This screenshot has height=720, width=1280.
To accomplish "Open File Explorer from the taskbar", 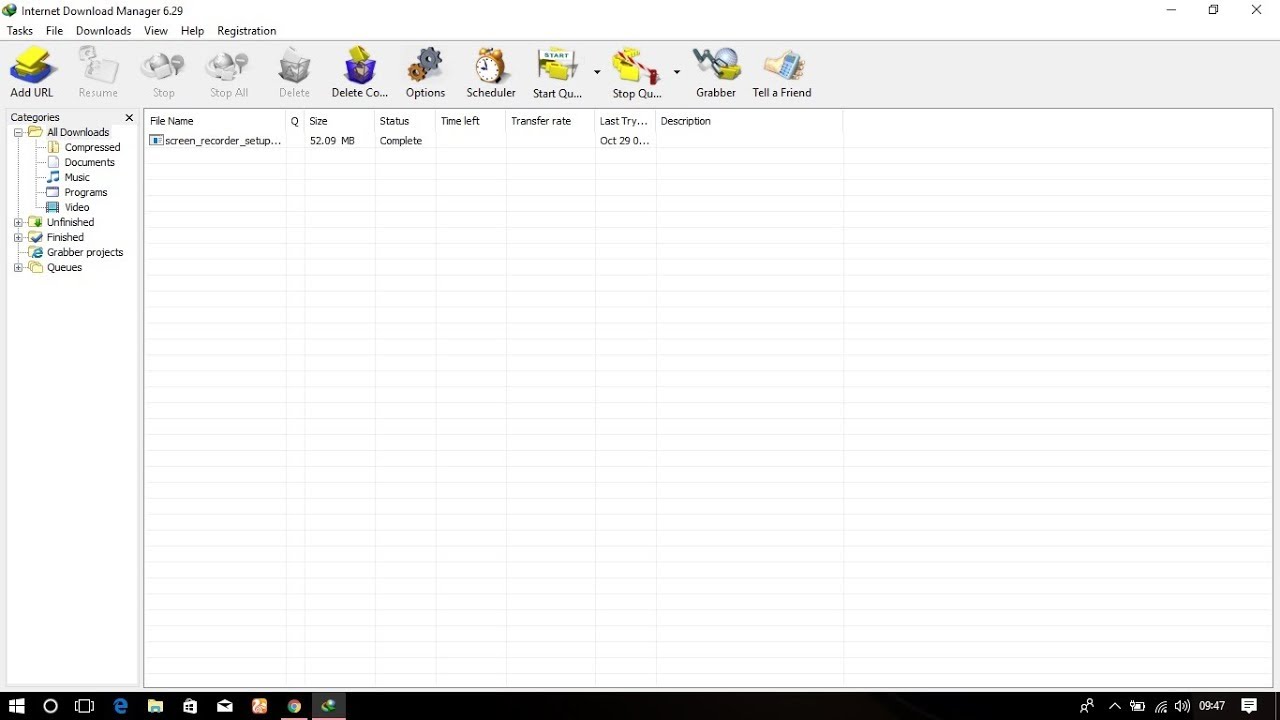I will (155, 706).
